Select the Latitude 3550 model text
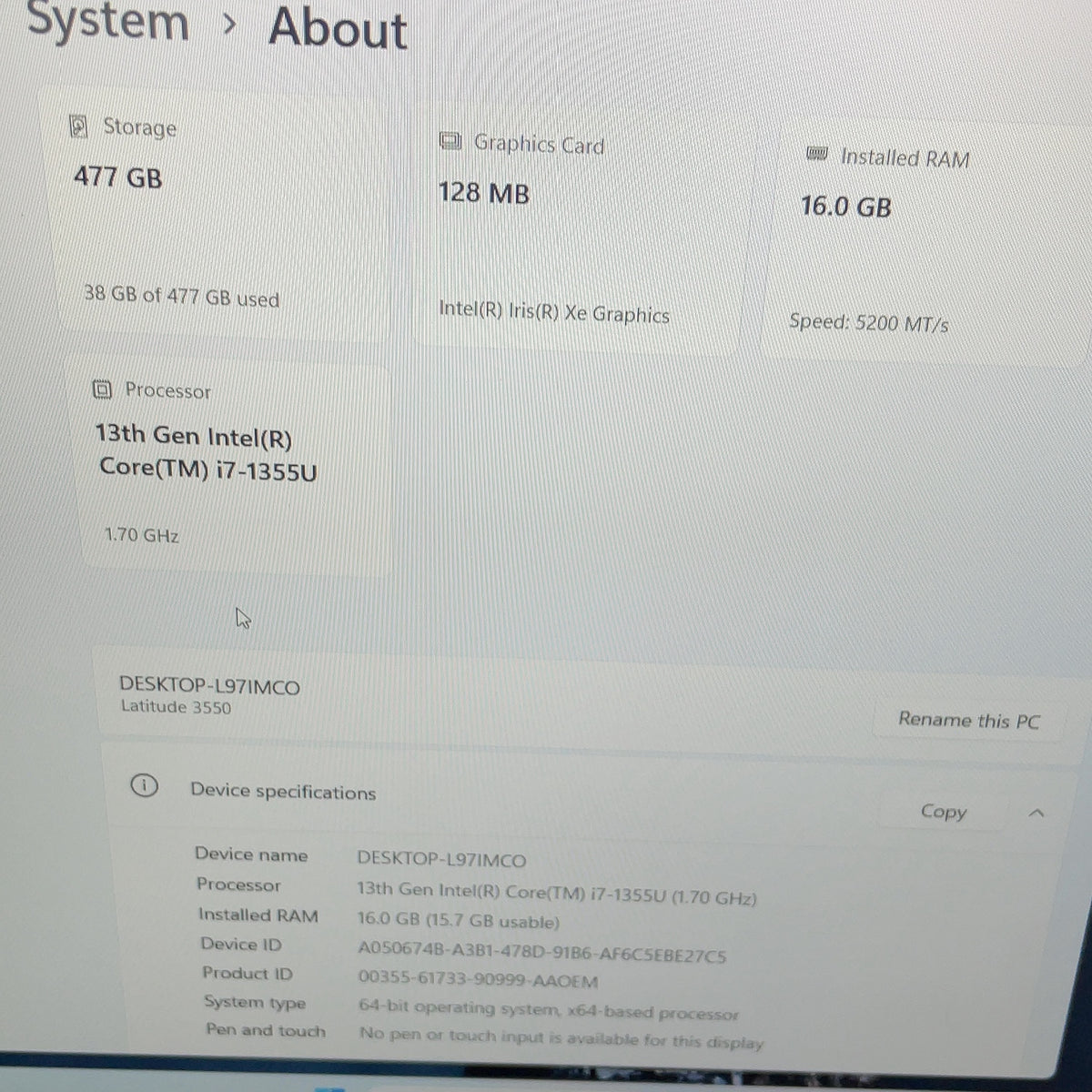Screen dimensions: 1092x1092 [x=176, y=707]
